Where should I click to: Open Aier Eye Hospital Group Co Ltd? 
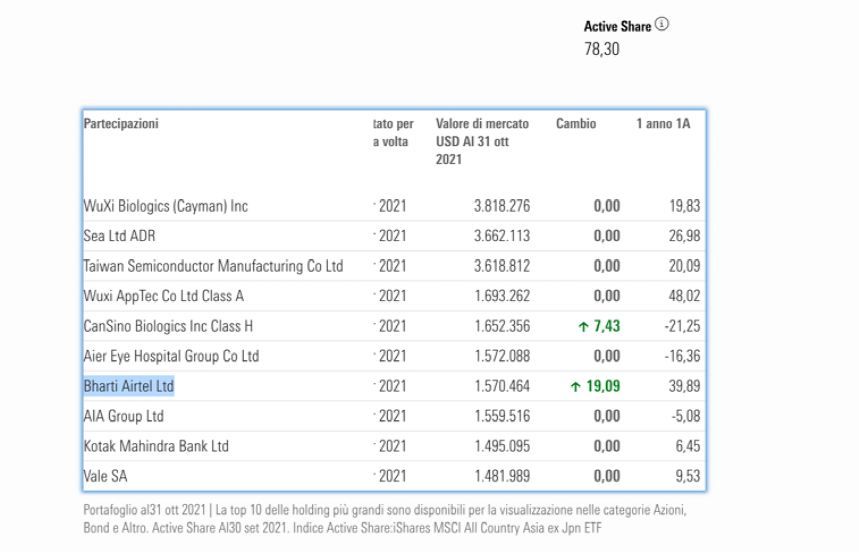click(171, 356)
